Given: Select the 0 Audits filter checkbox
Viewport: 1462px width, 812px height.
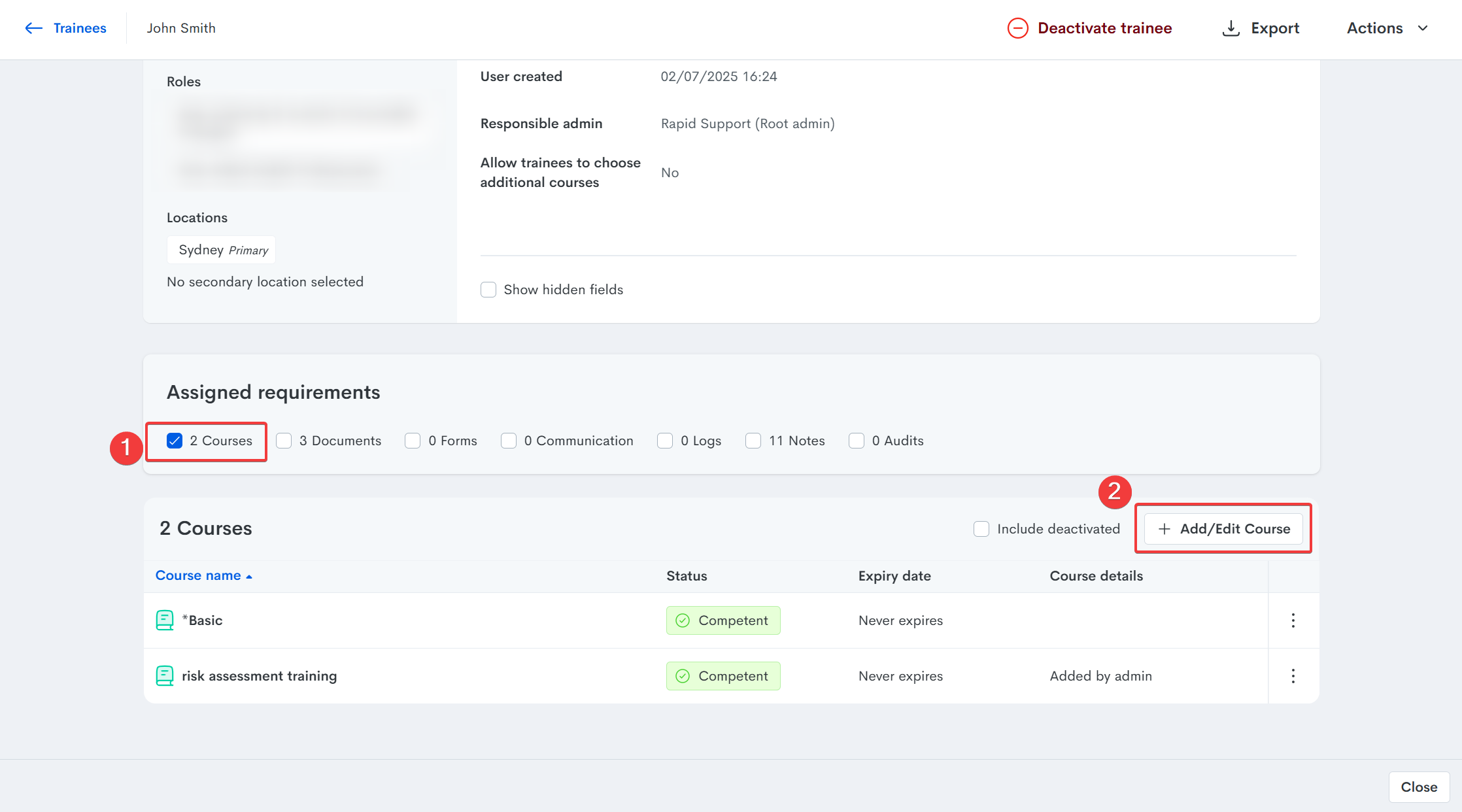Looking at the screenshot, I should click(856, 441).
